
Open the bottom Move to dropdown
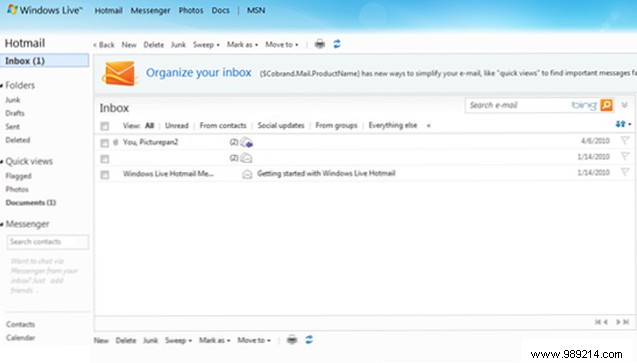tap(254, 340)
